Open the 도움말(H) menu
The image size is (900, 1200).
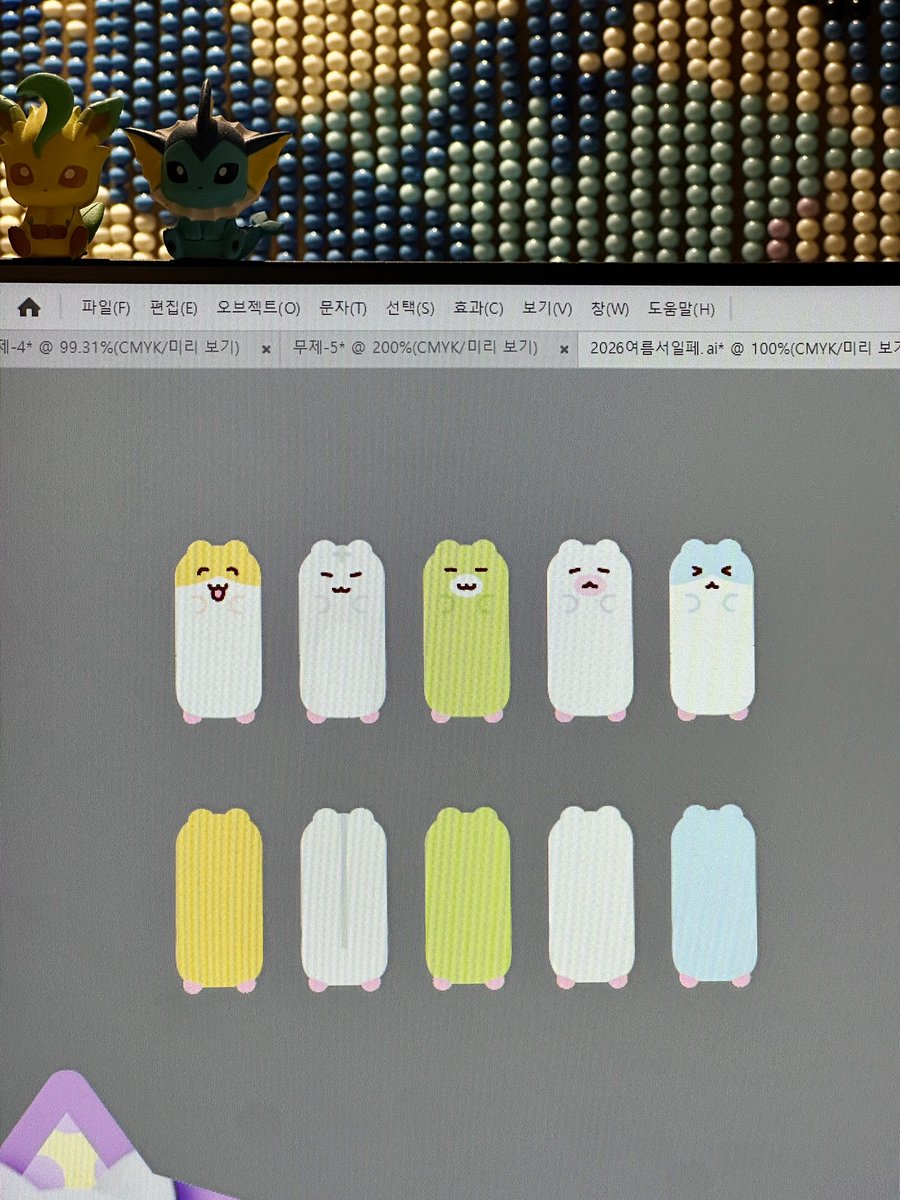681,308
